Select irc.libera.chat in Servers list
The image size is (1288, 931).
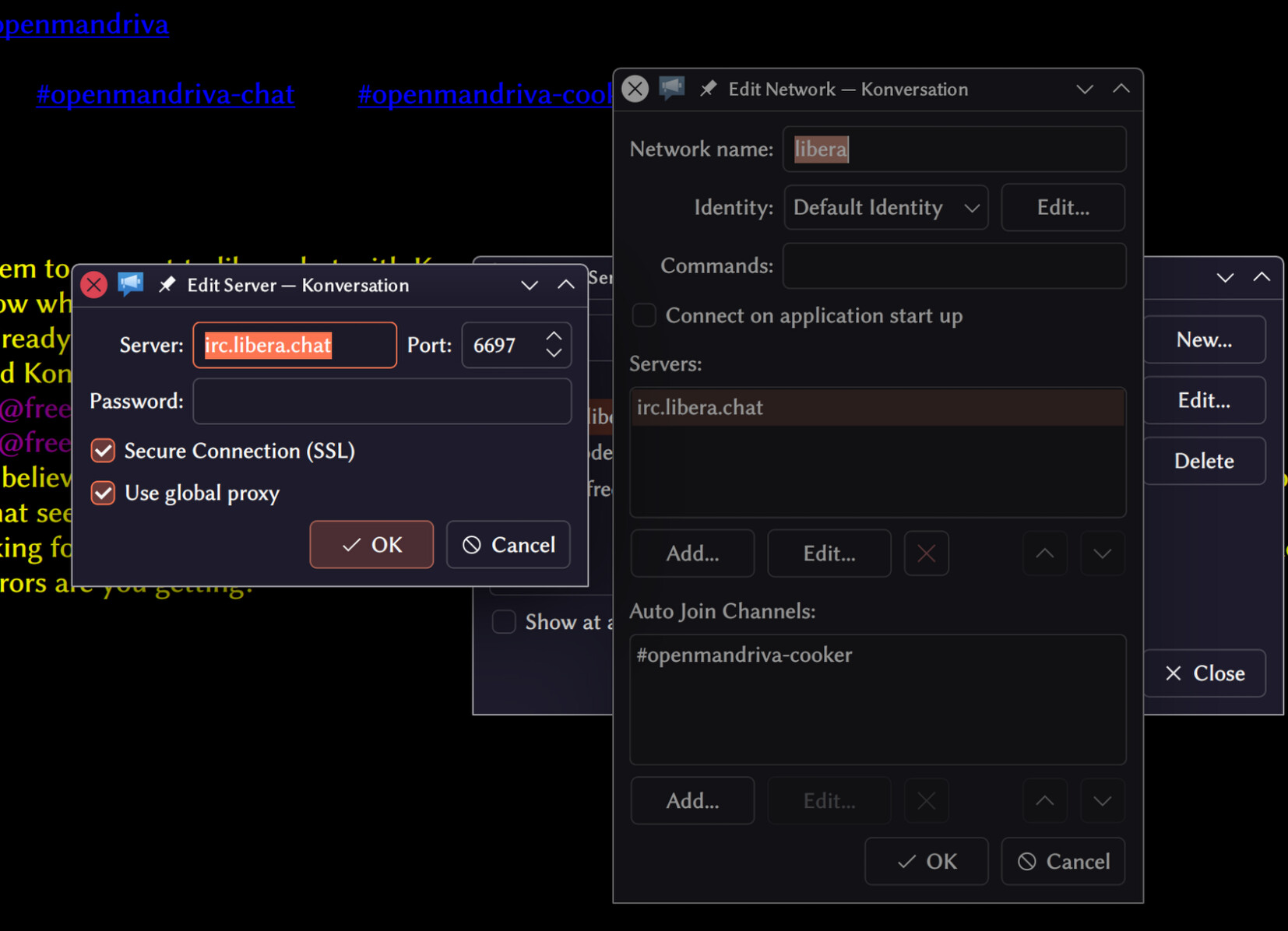pos(700,408)
